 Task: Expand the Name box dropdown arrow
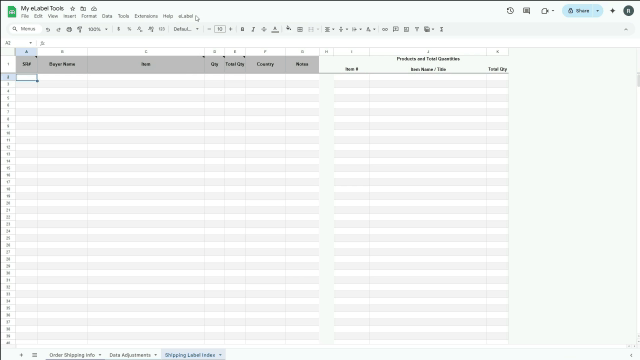coord(31,43)
